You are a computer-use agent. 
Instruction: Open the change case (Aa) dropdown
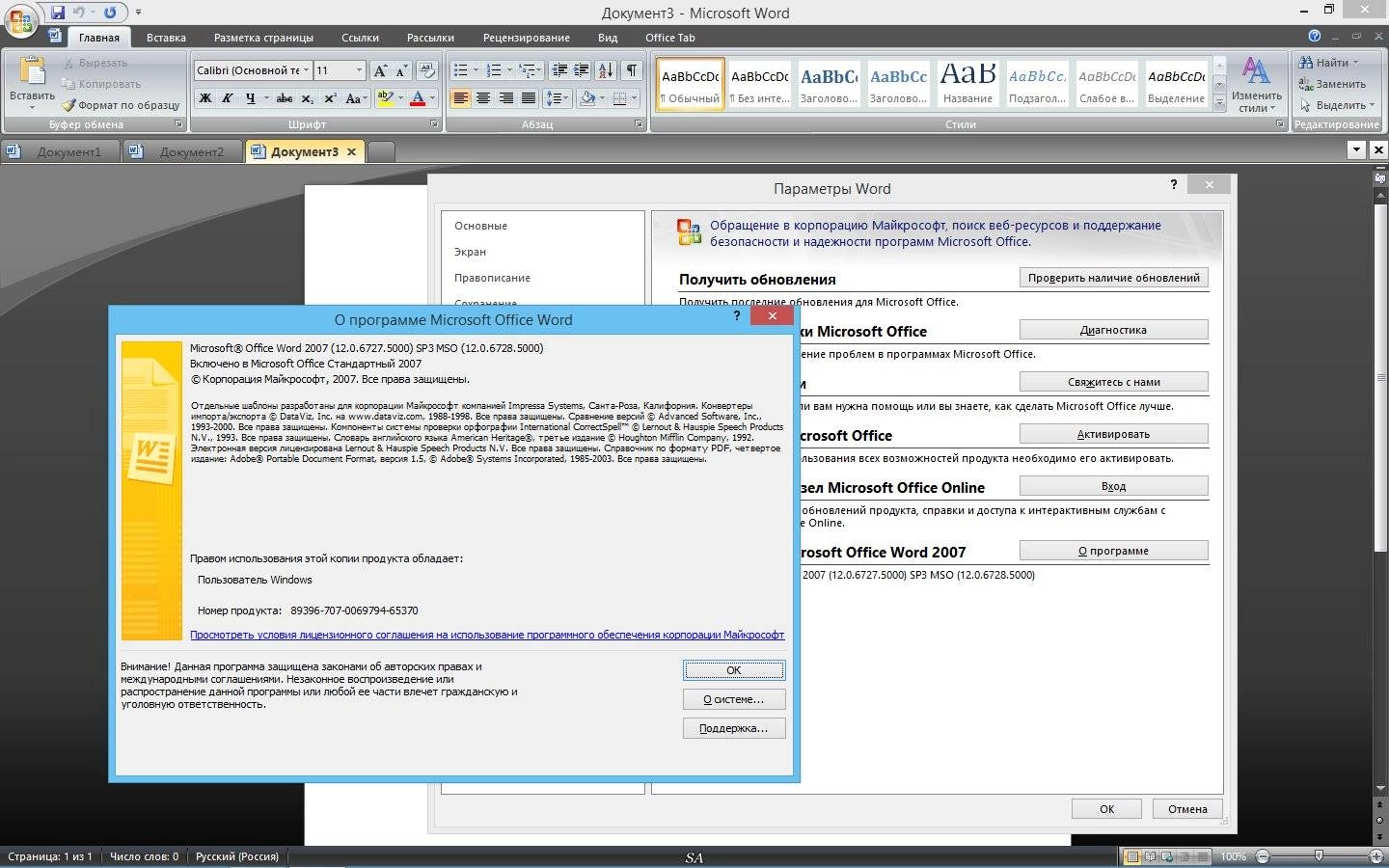pyautogui.click(x=355, y=98)
